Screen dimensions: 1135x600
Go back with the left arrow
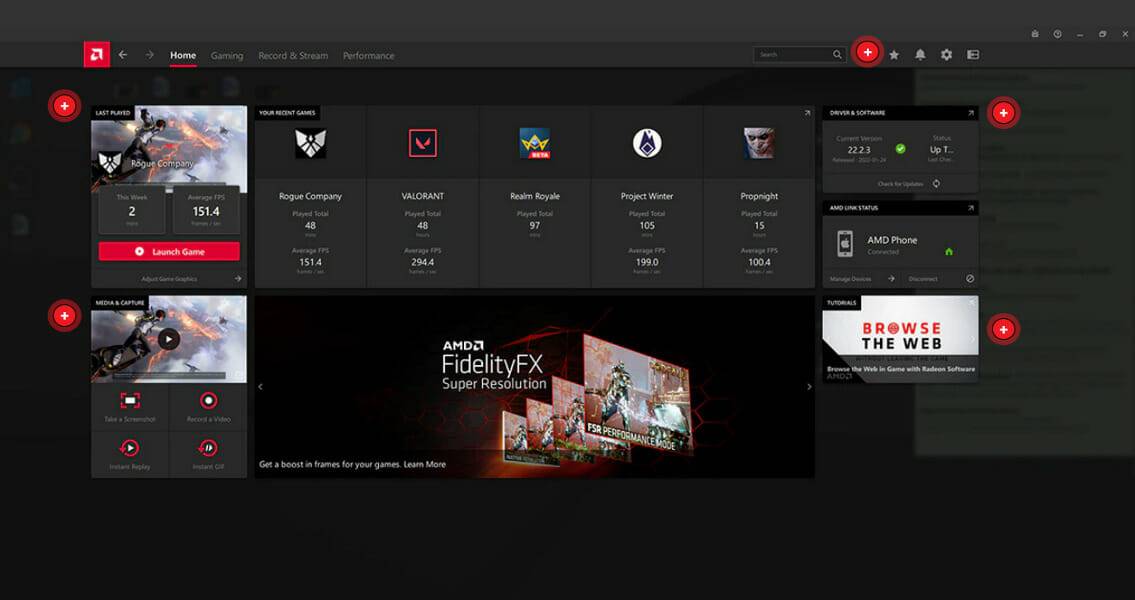point(123,55)
